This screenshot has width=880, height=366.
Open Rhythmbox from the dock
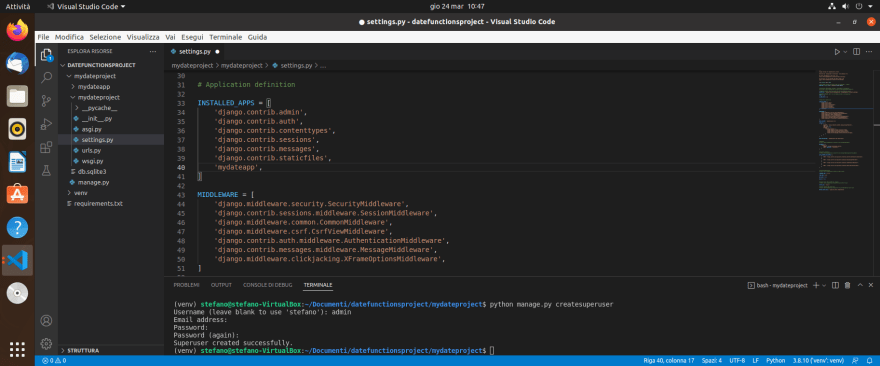point(17,129)
